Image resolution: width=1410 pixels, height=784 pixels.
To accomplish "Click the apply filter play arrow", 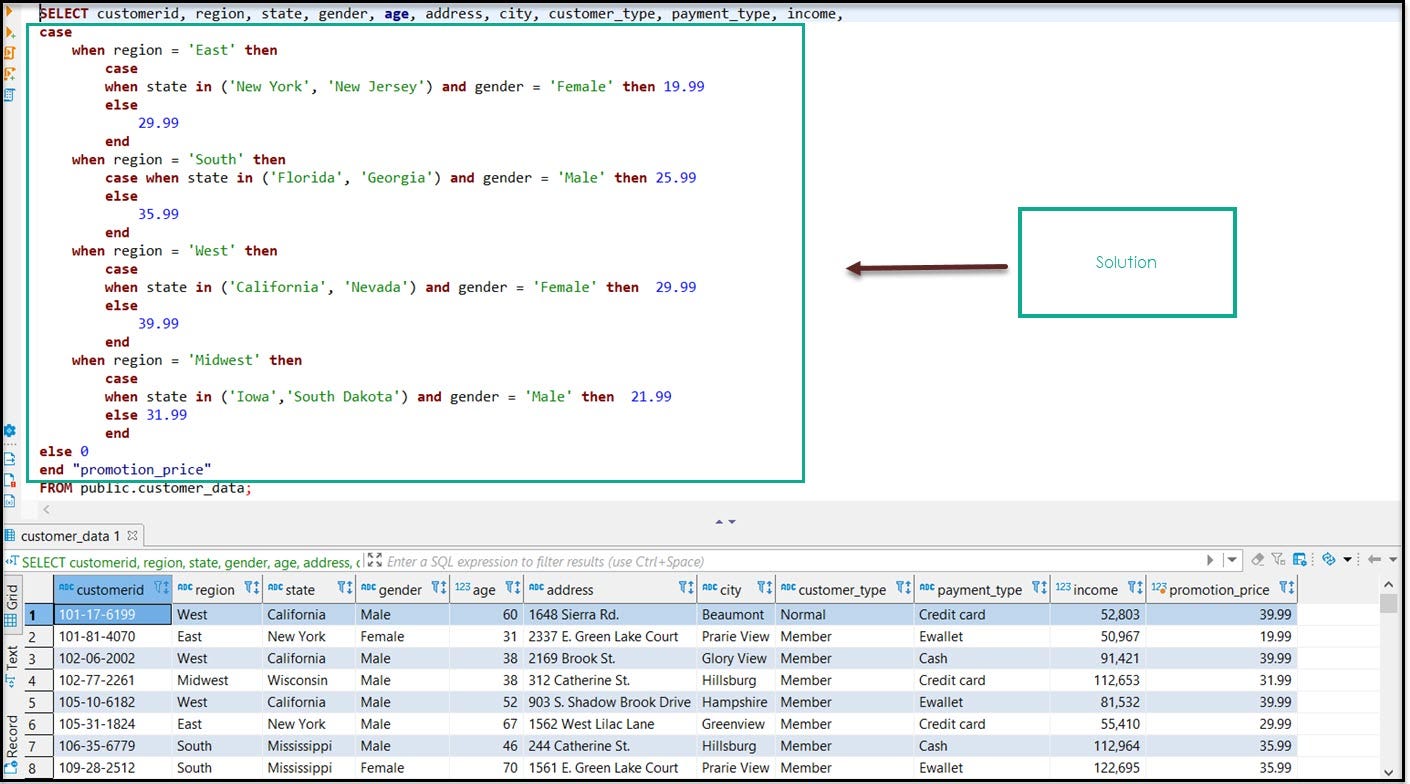I will point(1210,561).
